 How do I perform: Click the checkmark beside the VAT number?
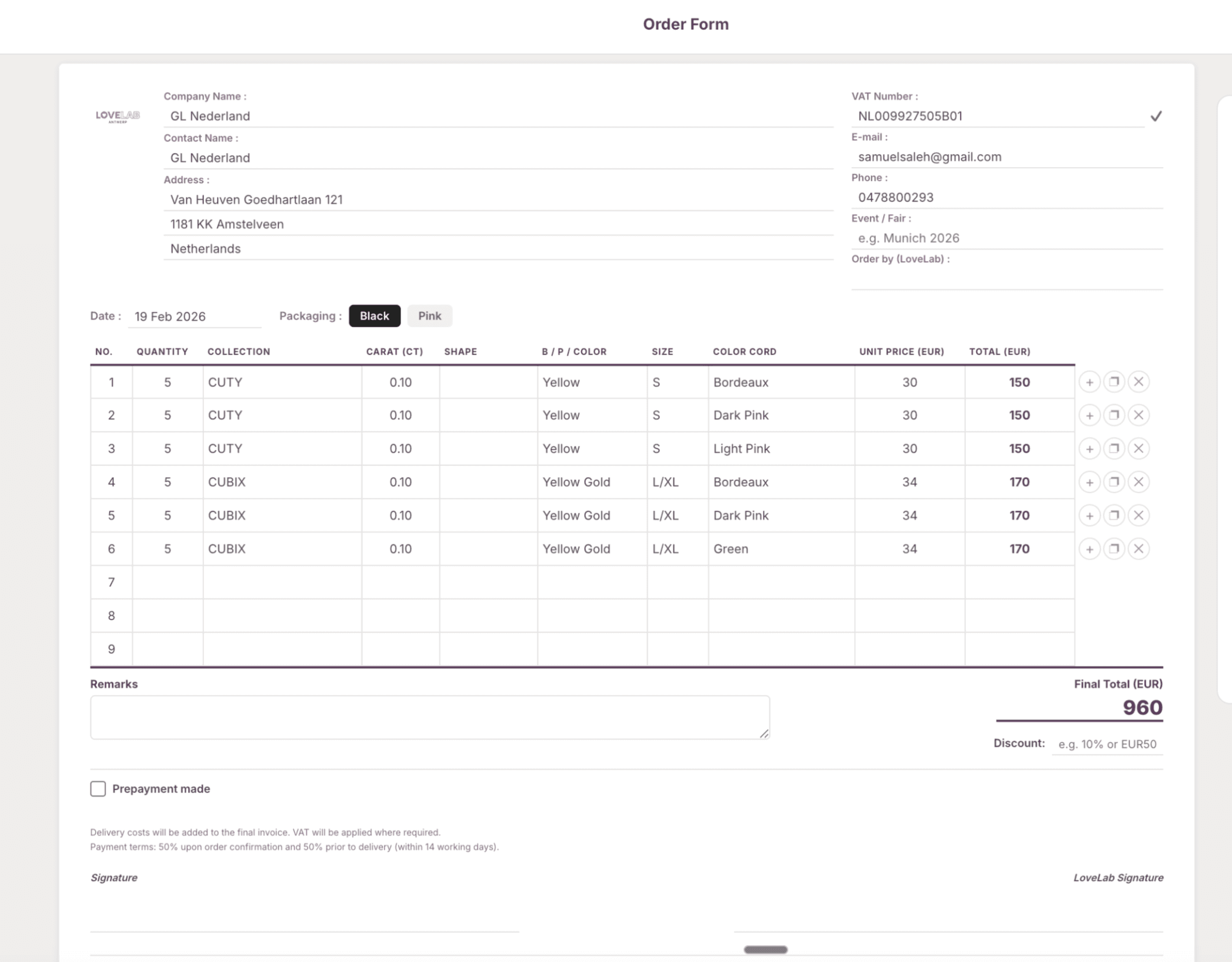click(1156, 116)
